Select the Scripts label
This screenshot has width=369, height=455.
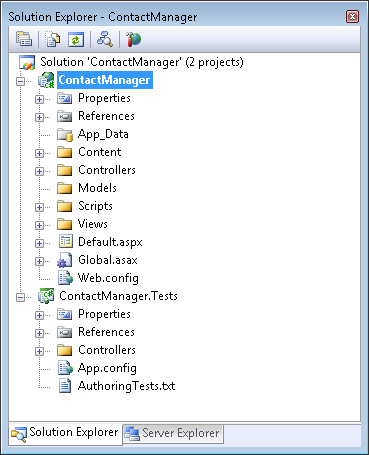(95, 206)
